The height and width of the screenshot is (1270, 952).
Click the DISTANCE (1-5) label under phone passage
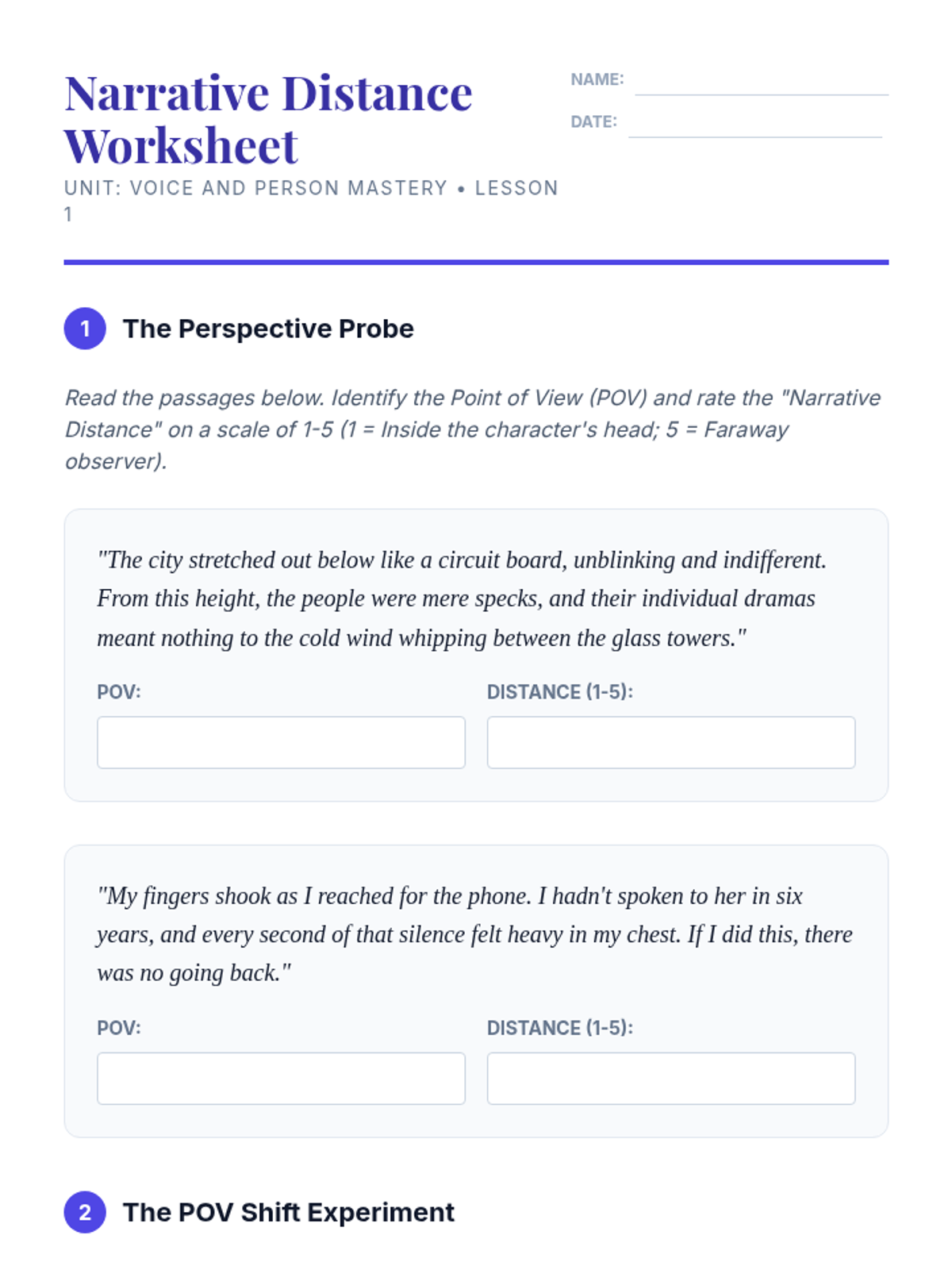coord(559,1028)
